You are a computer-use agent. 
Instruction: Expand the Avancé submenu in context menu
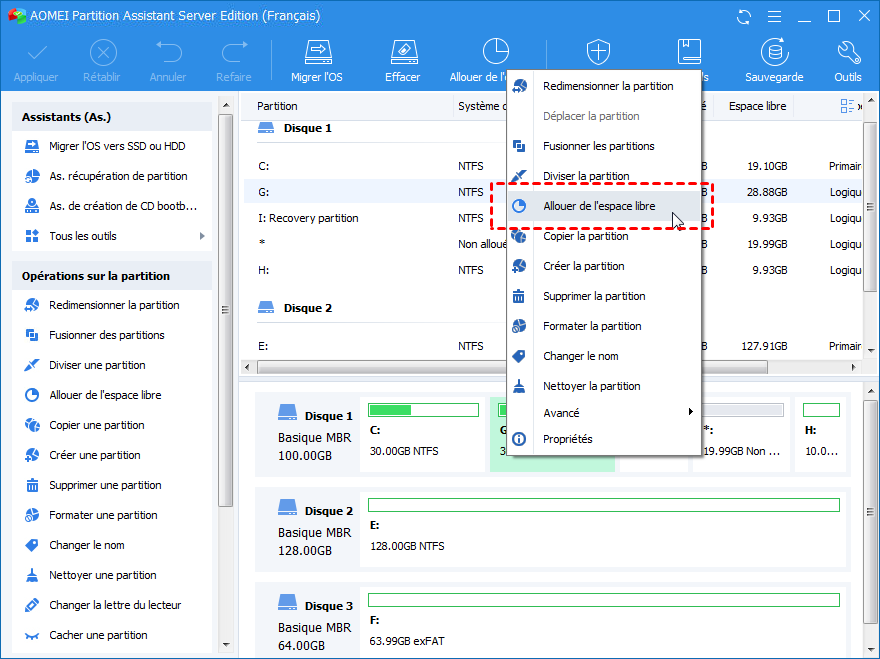pyautogui.click(x=604, y=413)
